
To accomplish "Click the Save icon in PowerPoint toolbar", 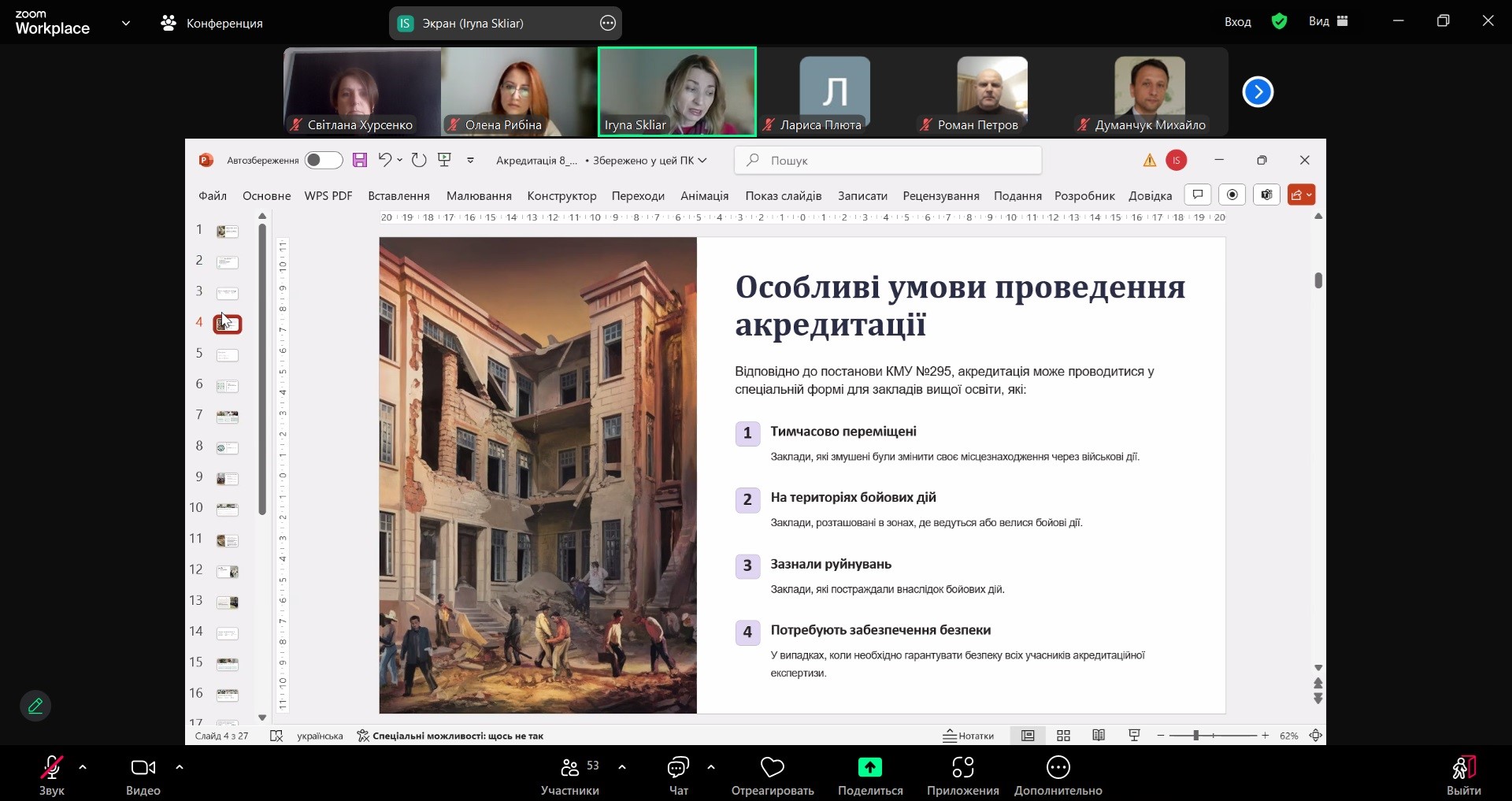I will pyautogui.click(x=360, y=161).
